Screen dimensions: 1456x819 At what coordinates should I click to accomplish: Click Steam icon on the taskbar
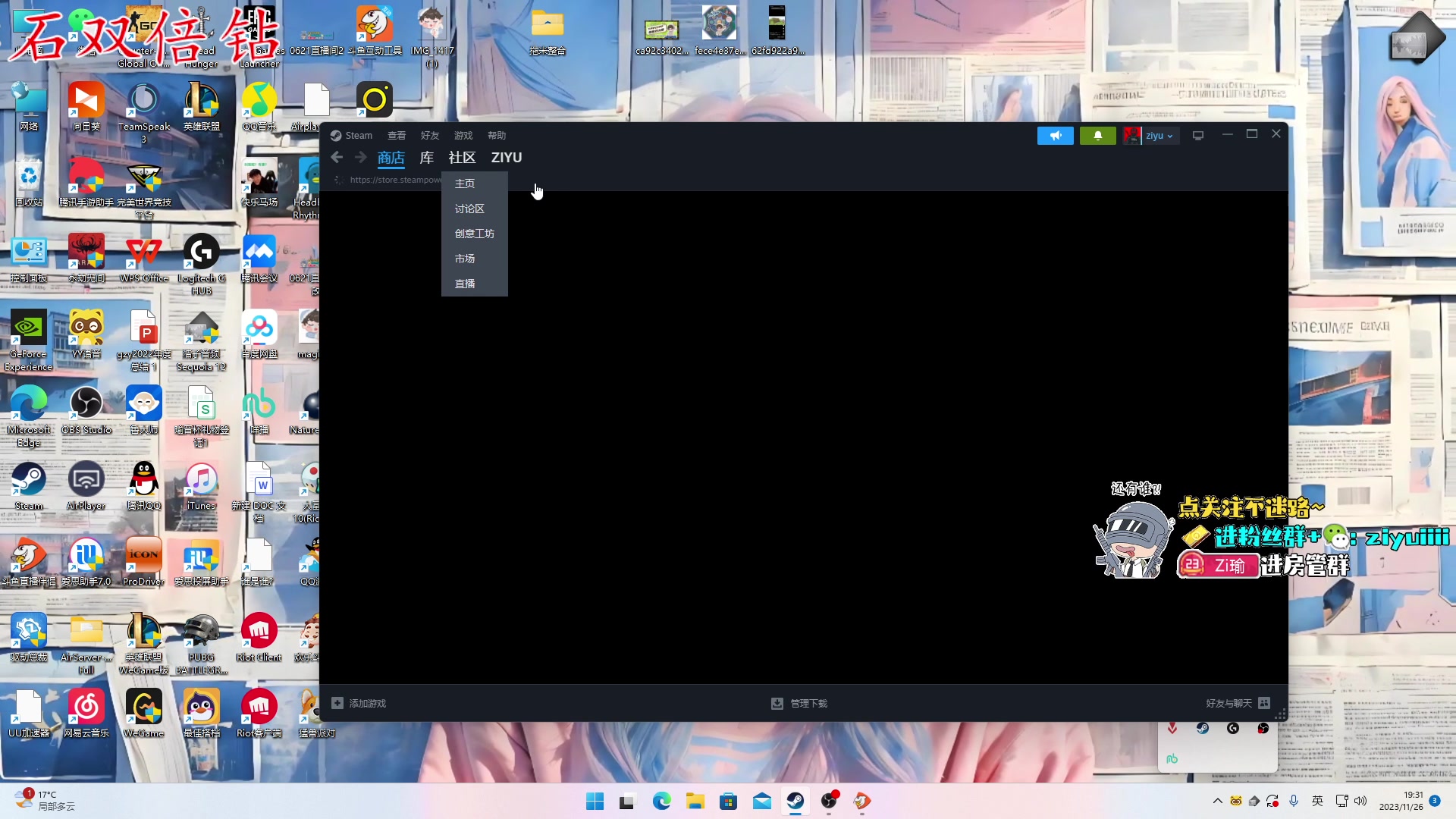(x=795, y=801)
